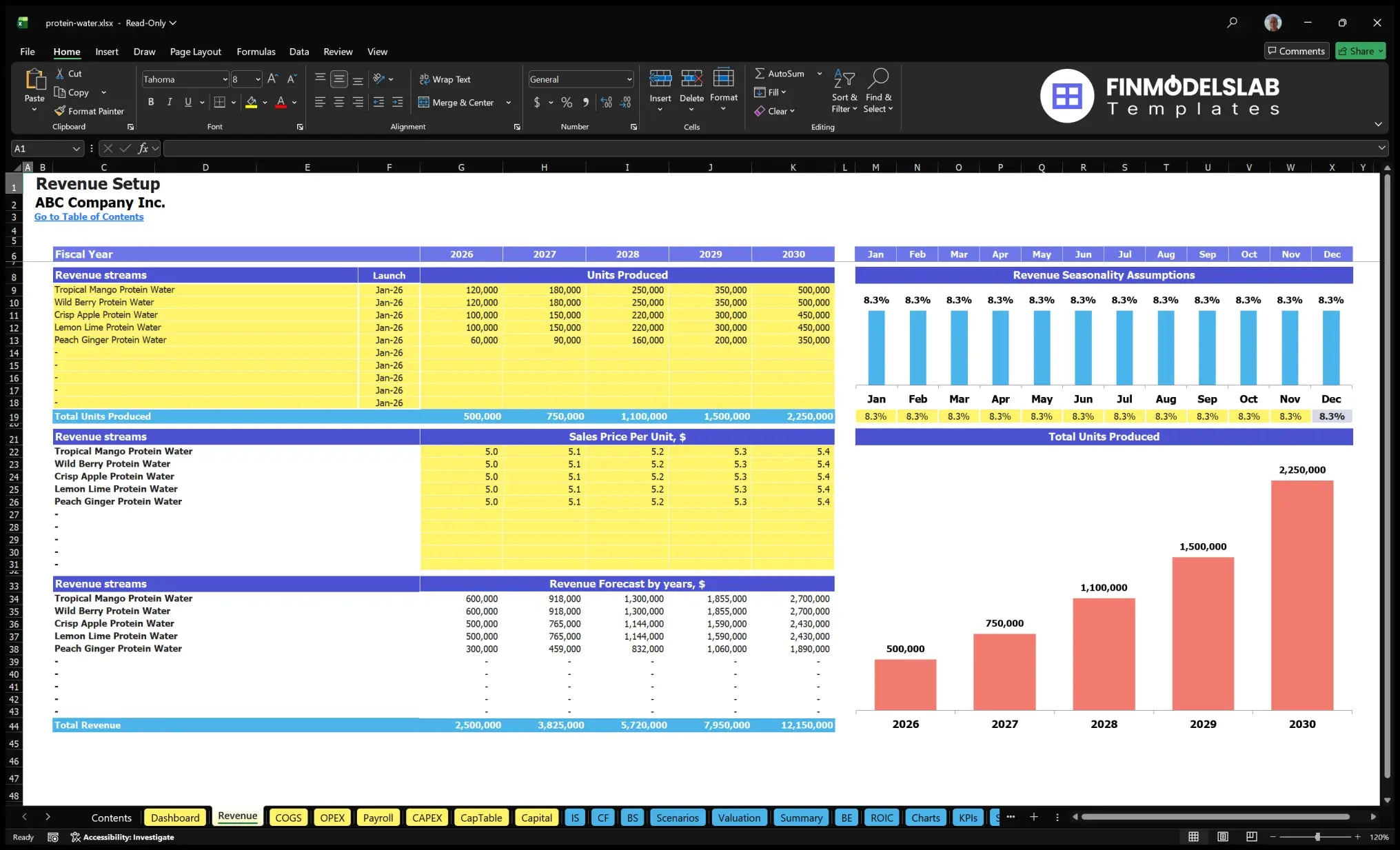Open the Tahoma font name dropdown

[225, 79]
